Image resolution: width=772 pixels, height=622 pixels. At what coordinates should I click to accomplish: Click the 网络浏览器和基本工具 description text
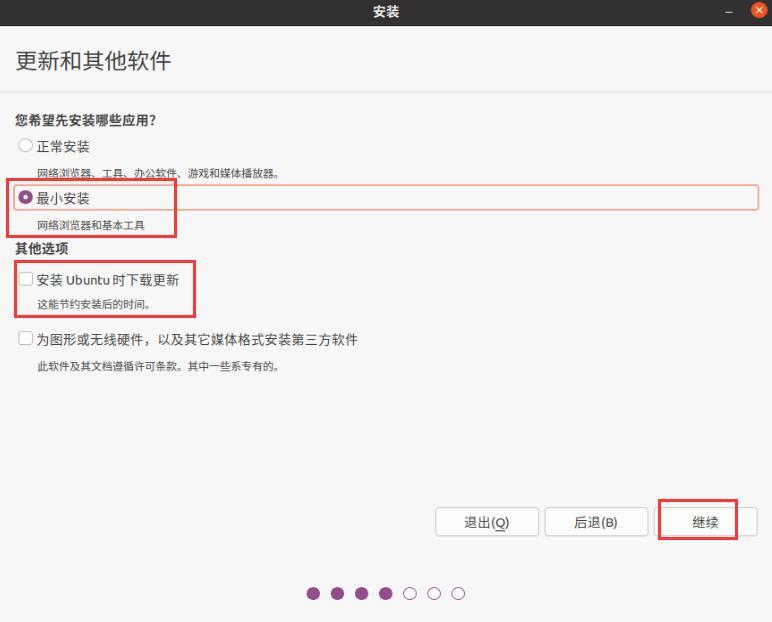coord(91,225)
